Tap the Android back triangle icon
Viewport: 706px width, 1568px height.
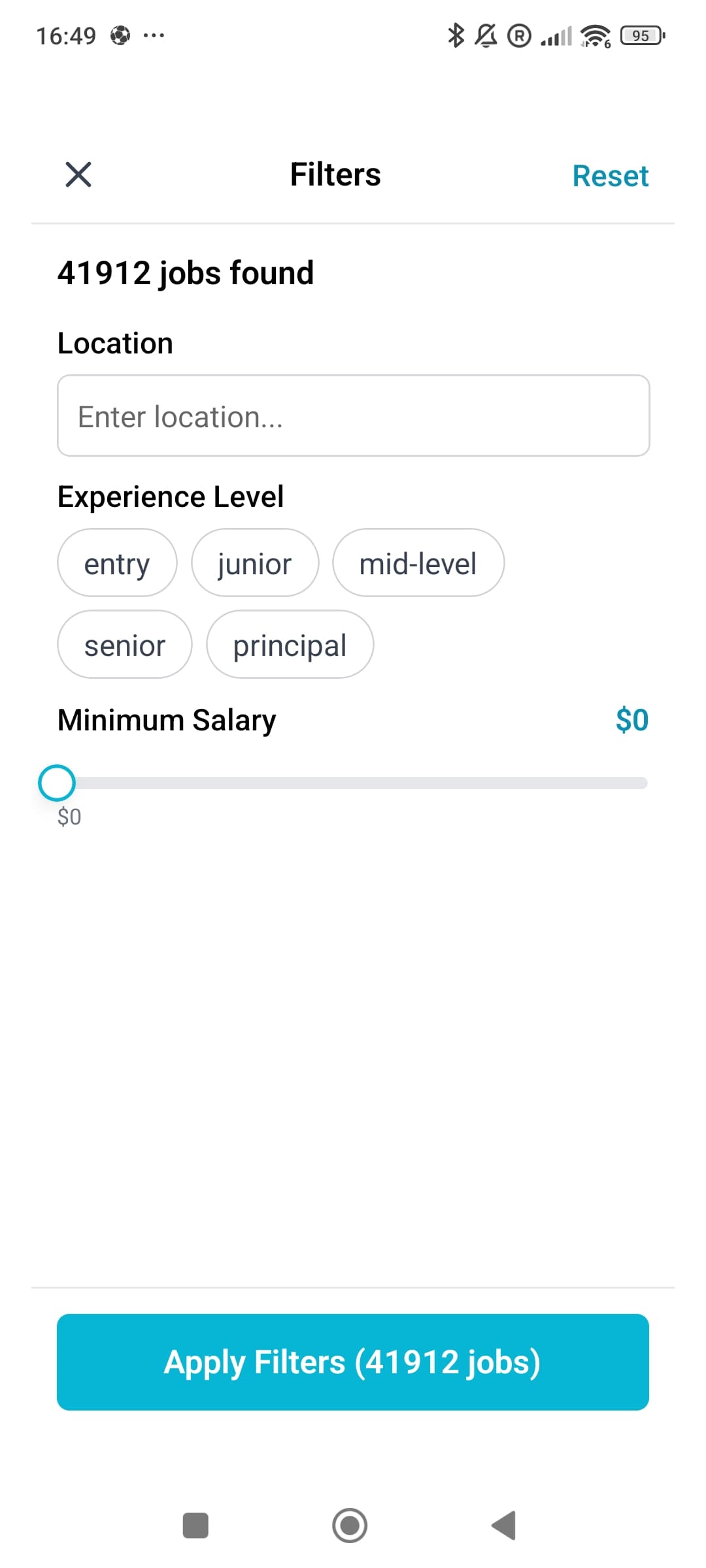504,1526
